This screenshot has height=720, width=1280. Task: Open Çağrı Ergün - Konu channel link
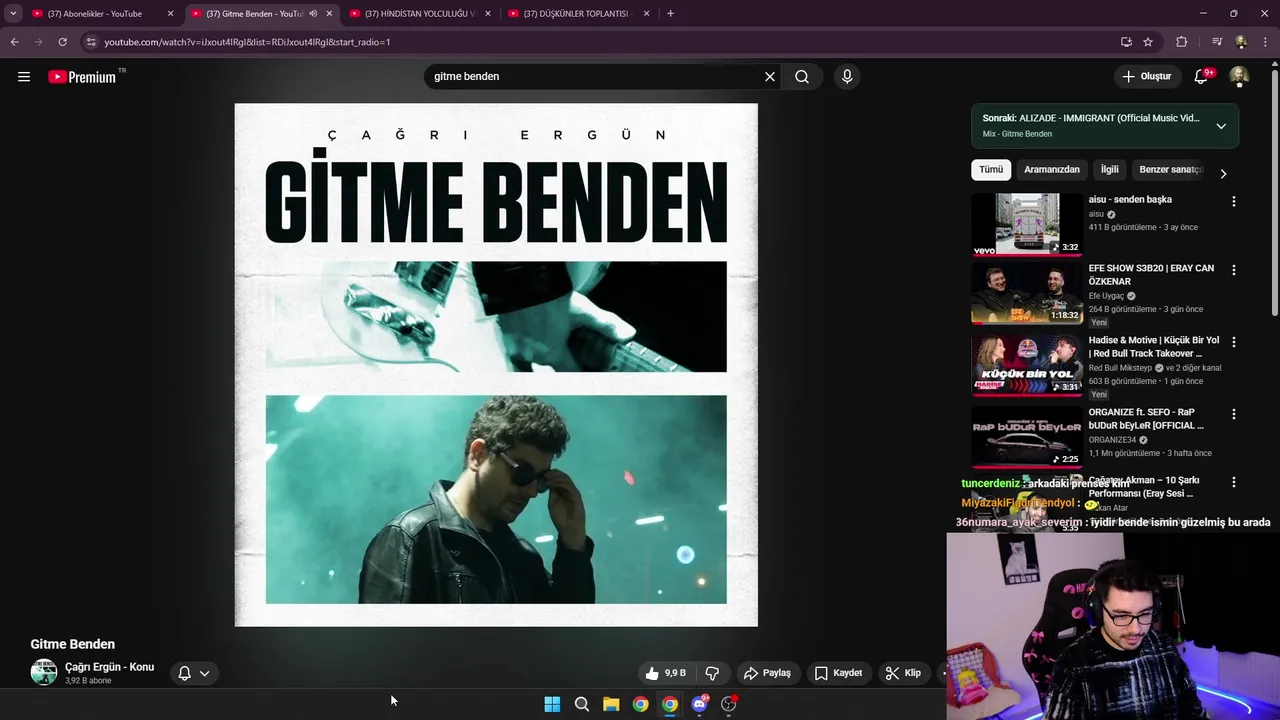pos(109,667)
